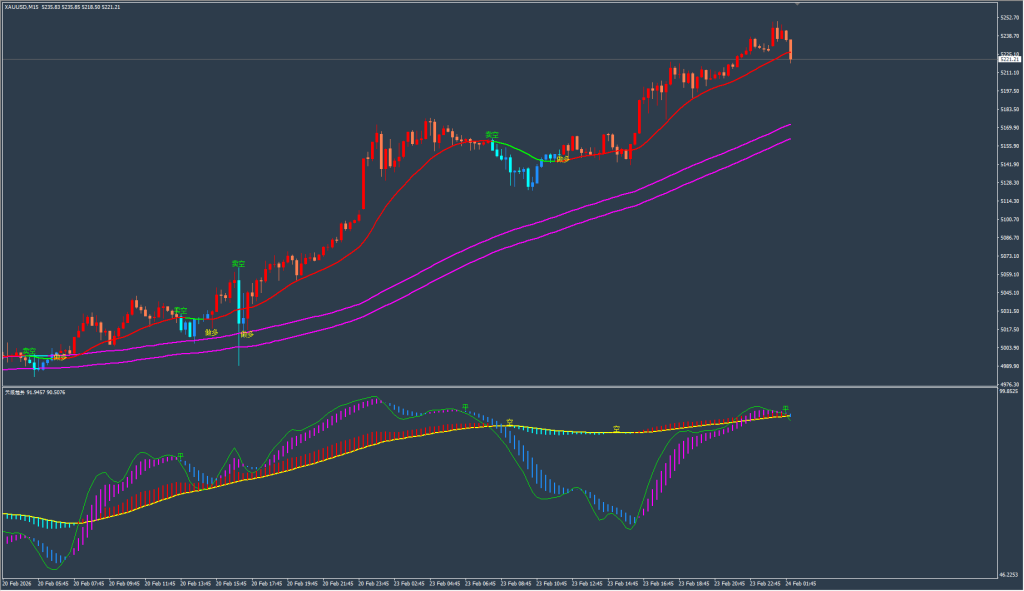The image size is (1024, 591).
Task: Click the first yellow 空 marker in the indicator window
Action: 509,422
